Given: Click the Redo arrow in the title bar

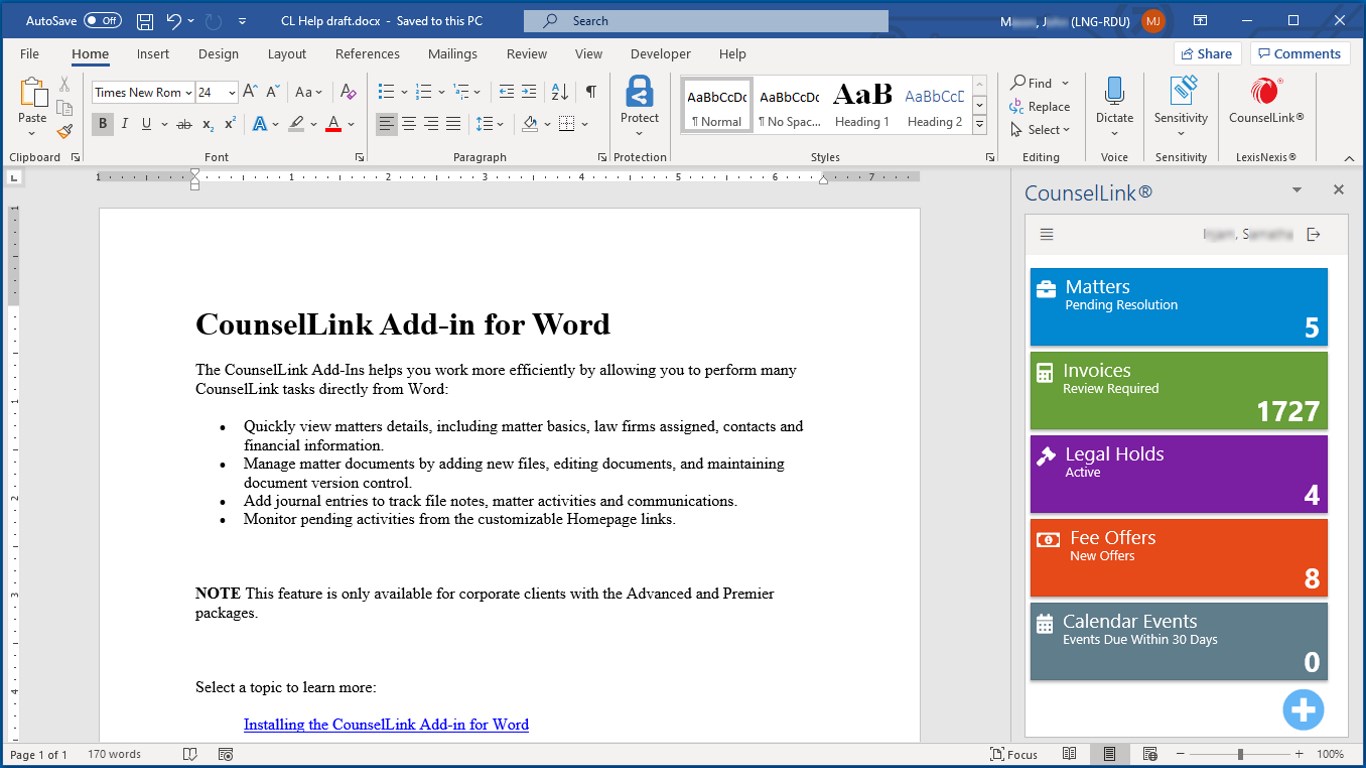Looking at the screenshot, I should (213, 21).
